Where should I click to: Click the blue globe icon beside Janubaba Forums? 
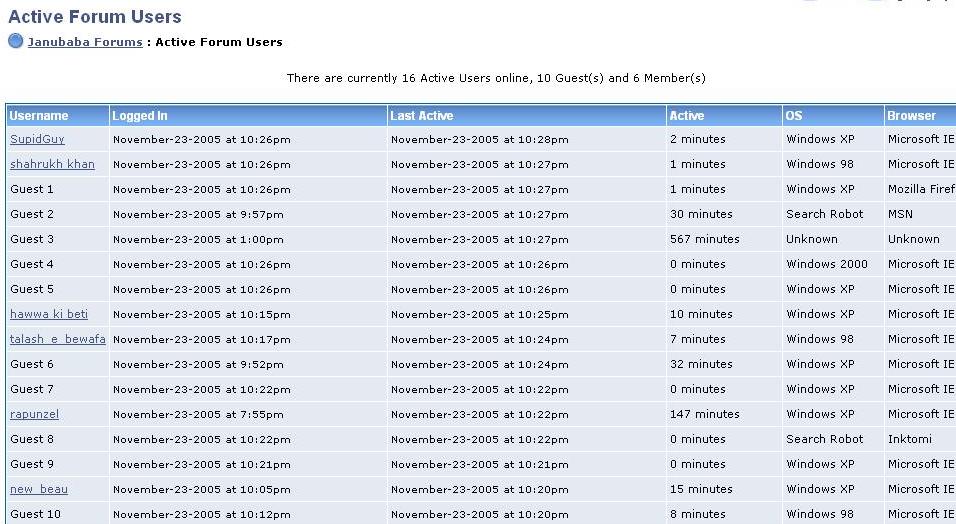pos(16,41)
